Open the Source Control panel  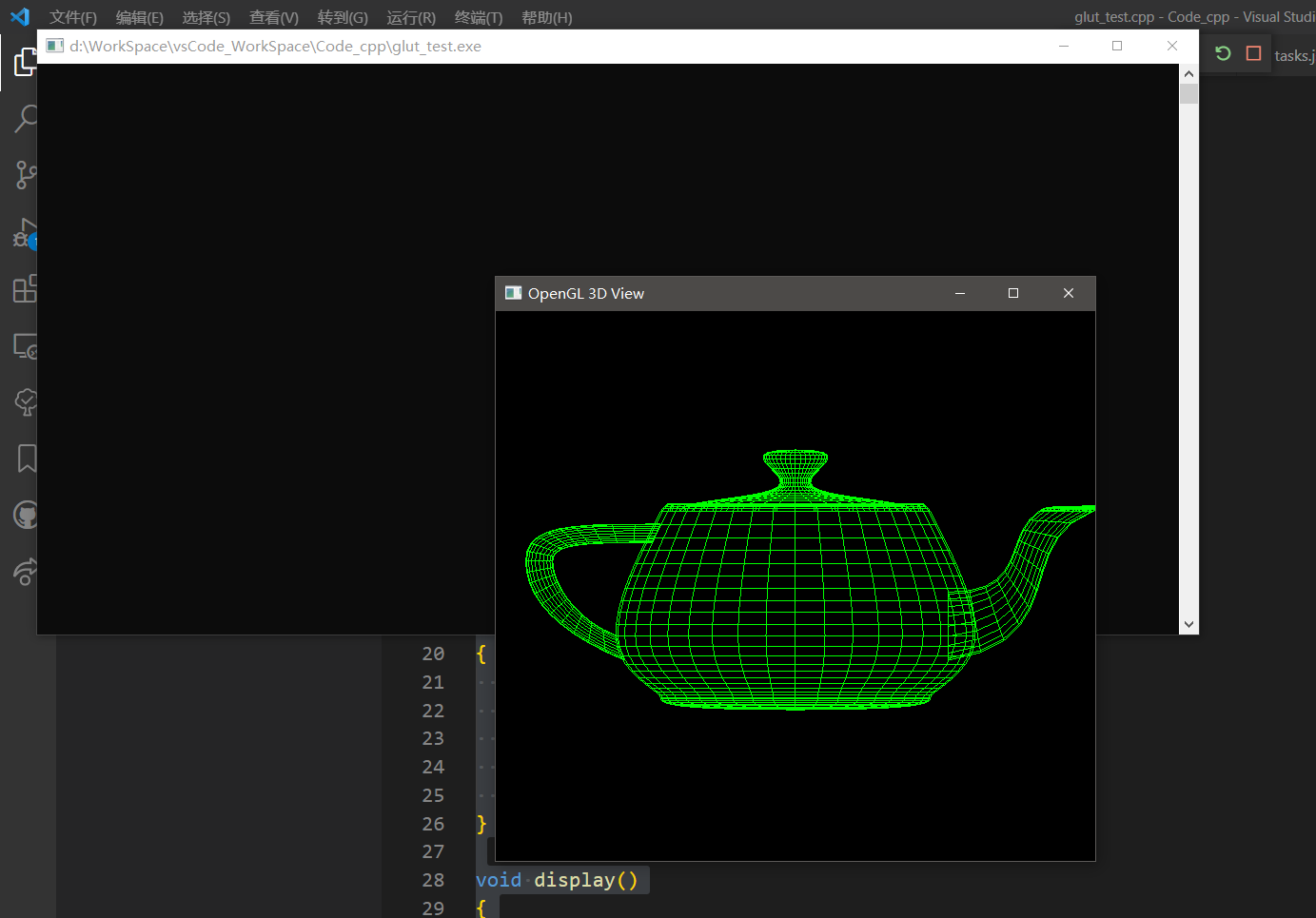[x=24, y=175]
